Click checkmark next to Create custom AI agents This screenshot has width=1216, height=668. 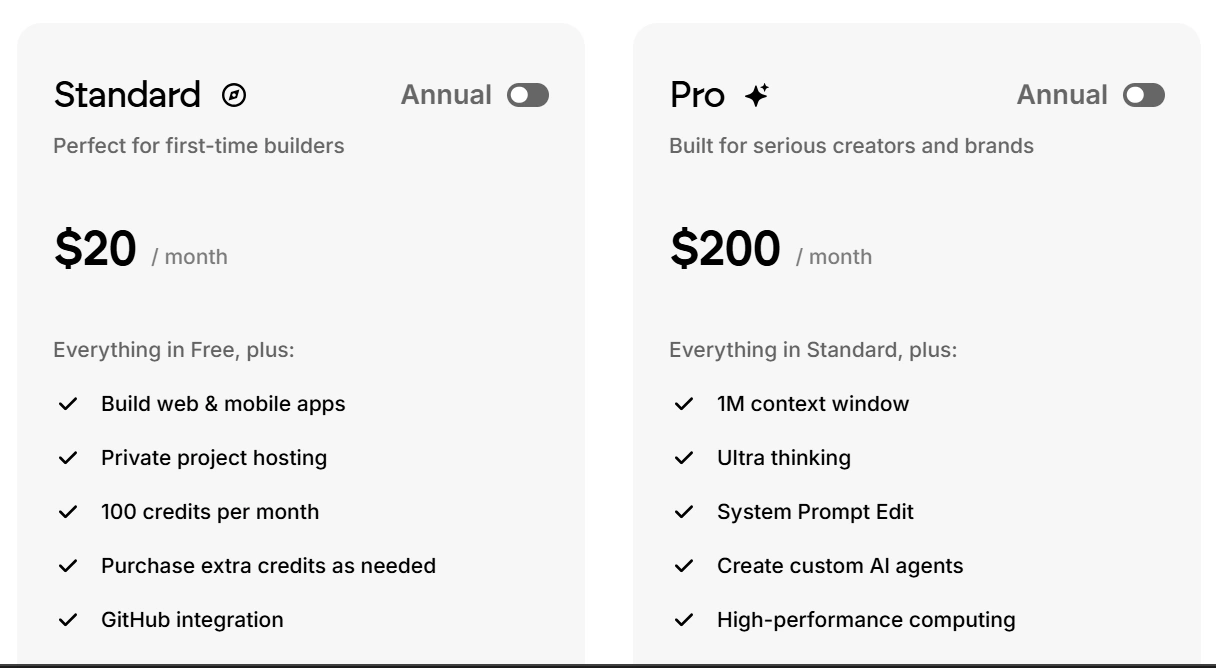coord(684,566)
